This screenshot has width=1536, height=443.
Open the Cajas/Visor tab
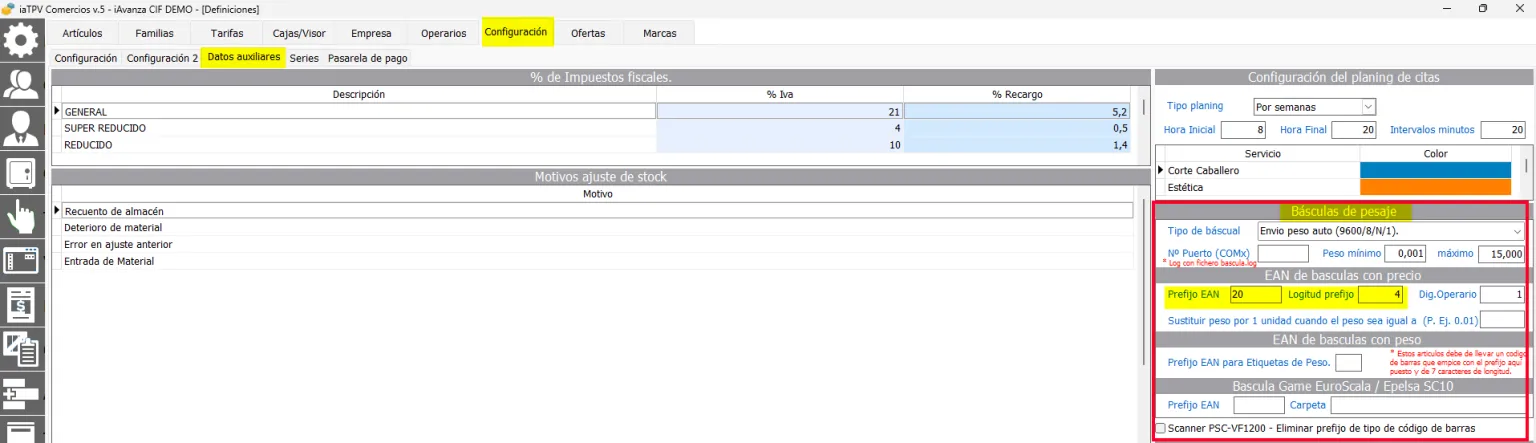pyautogui.click(x=299, y=33)
